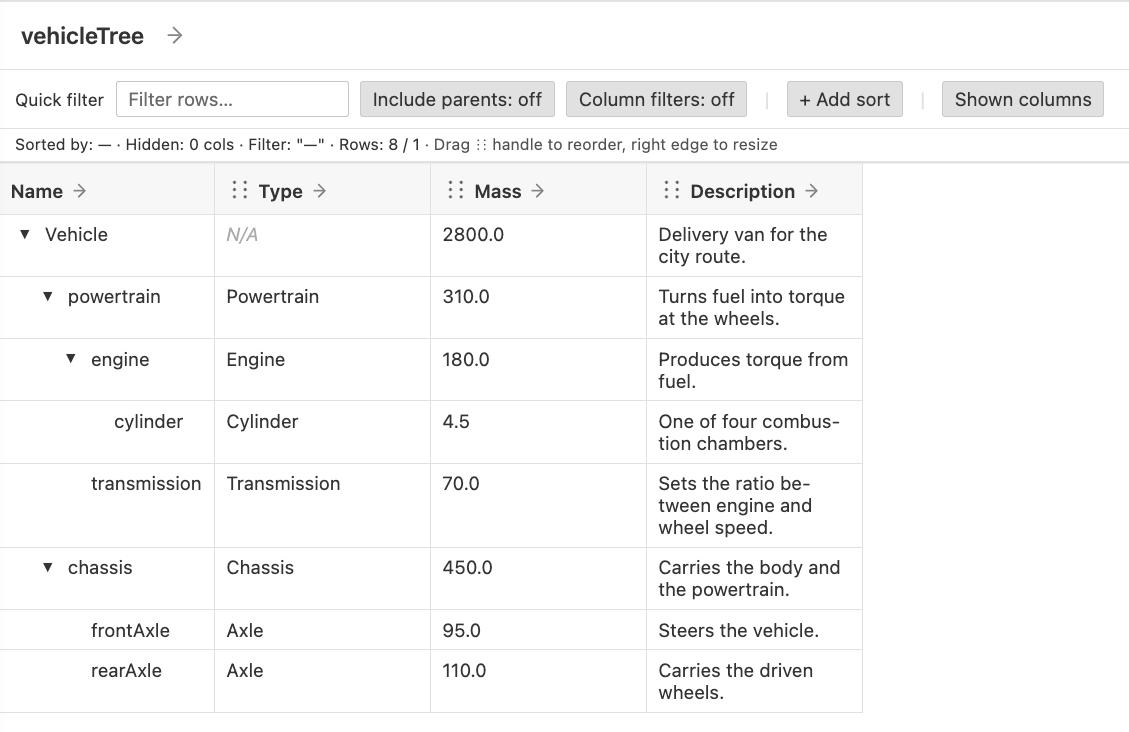Grab the drag handle of Description column
Screen dimensions: 1129x732
(672, 190)
